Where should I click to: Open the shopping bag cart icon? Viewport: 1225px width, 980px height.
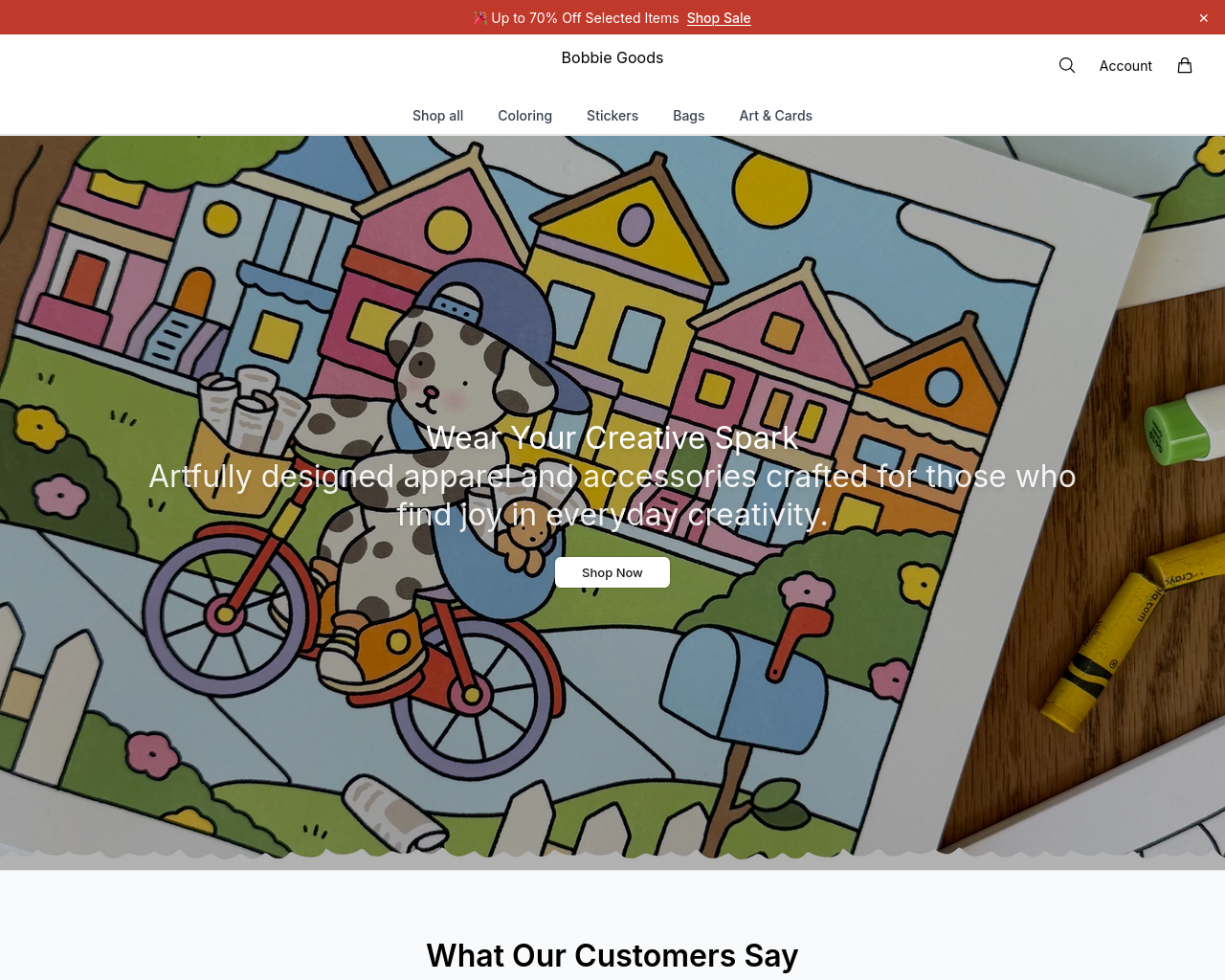(1185, 65)
